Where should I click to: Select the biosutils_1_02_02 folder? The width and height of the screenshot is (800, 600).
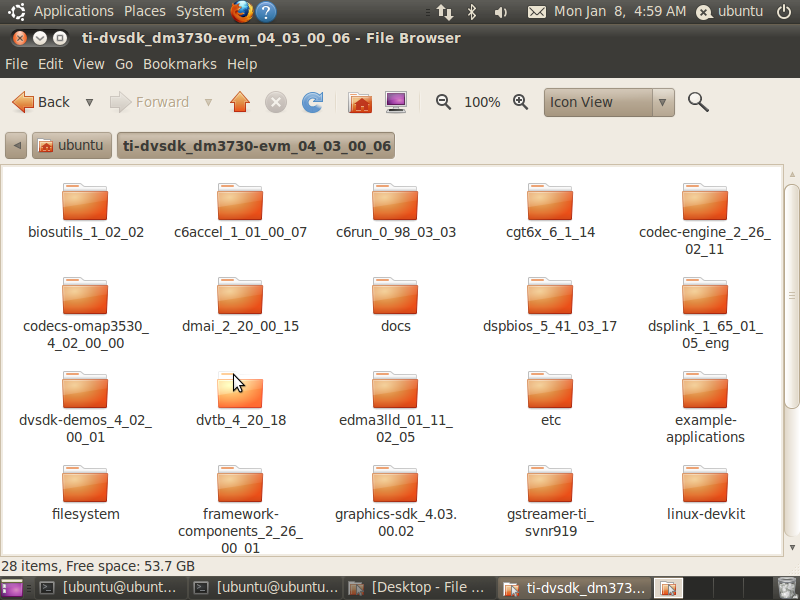coord(85,211)
